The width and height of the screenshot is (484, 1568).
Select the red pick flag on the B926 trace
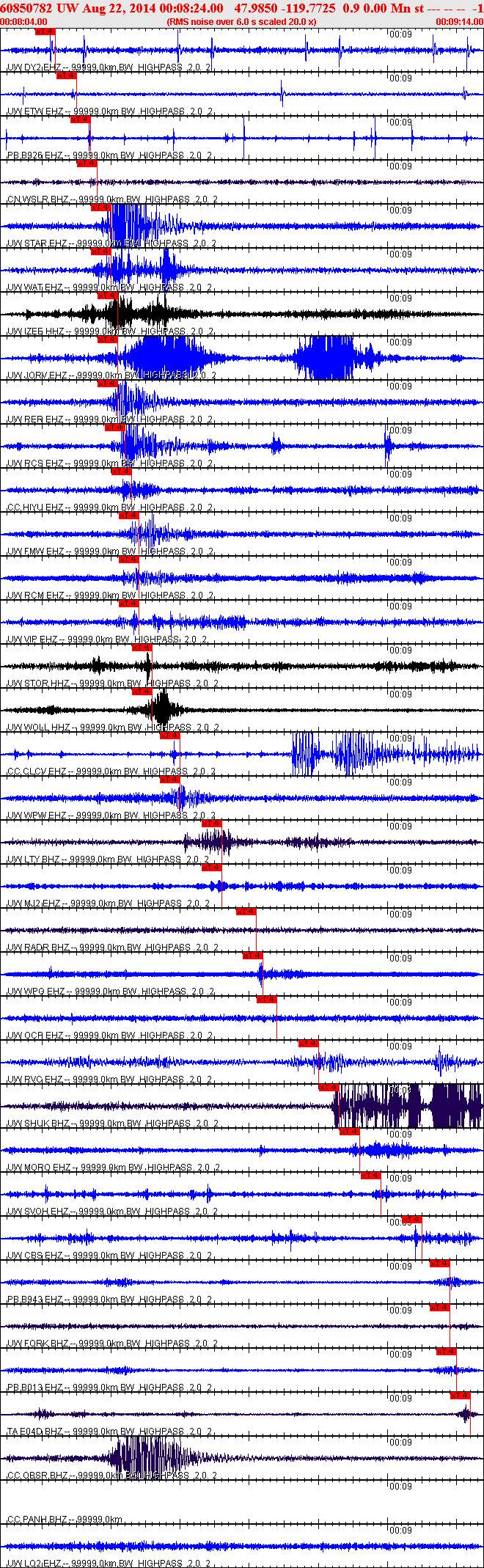[80, 120]
